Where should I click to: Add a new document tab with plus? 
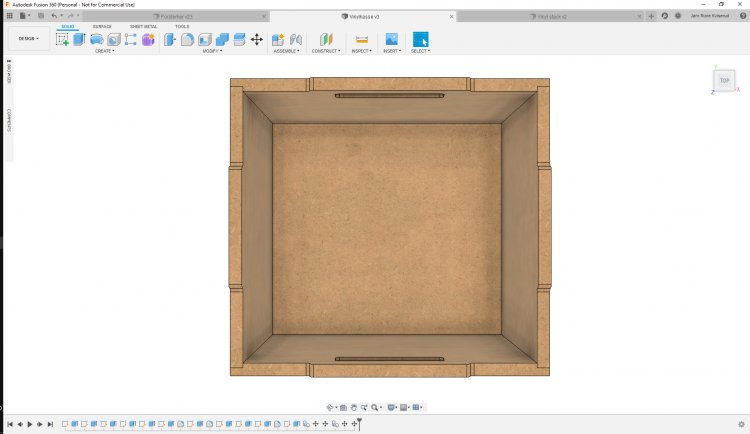point(652,17)
